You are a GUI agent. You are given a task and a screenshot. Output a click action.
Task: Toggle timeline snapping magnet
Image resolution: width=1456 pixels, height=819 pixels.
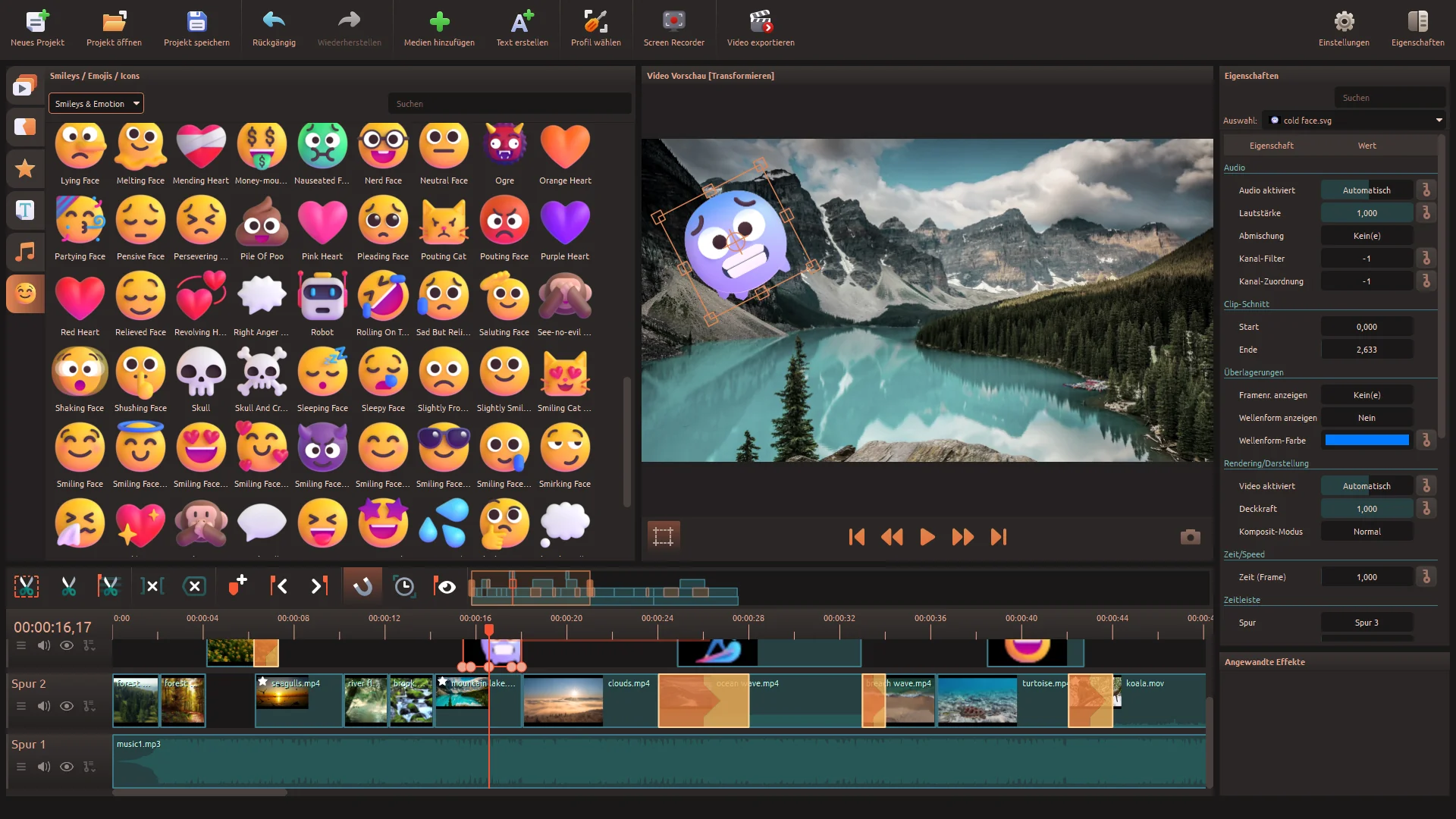point(362,585)
